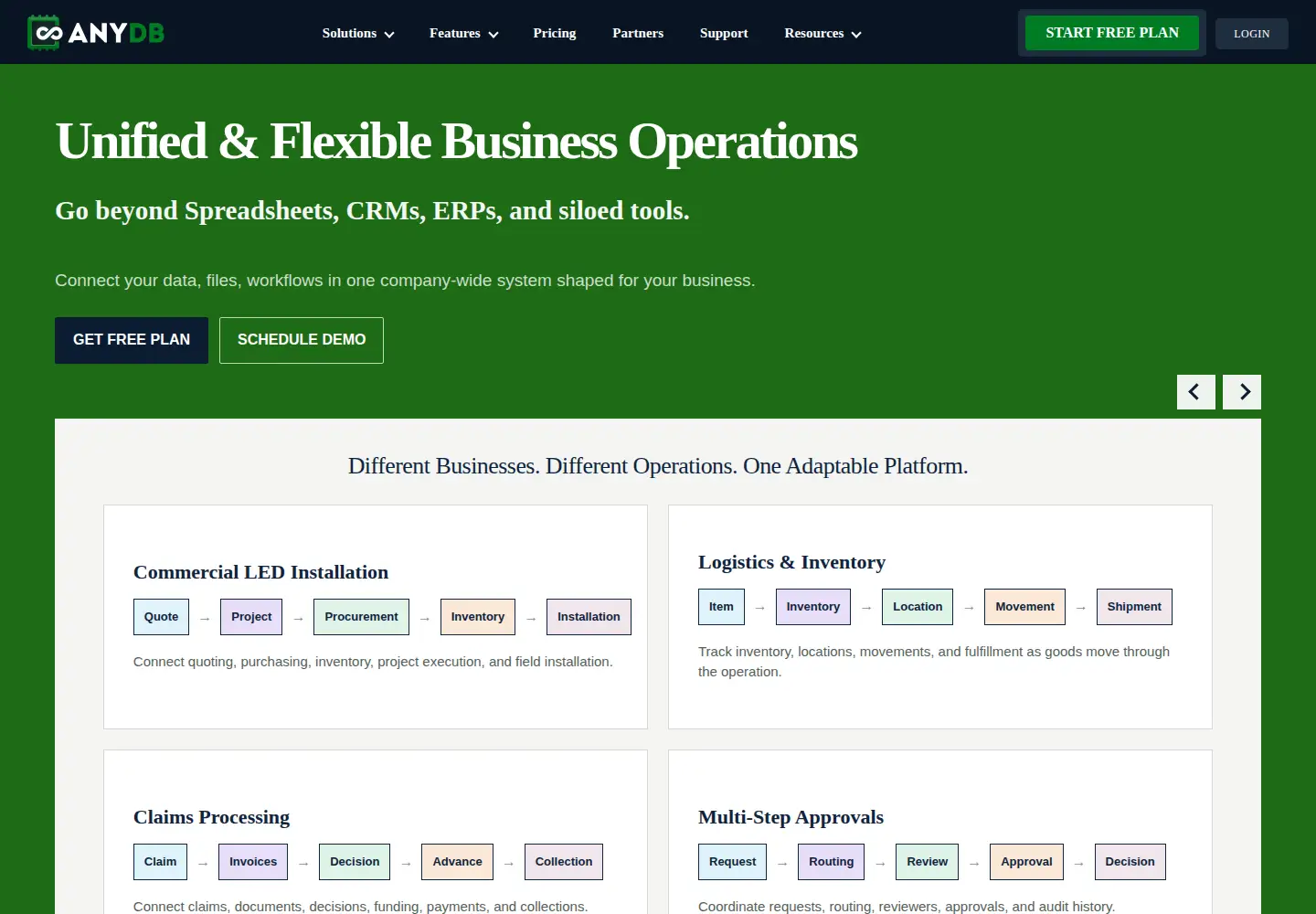Click the Commercial LED Installation heading
Image resolution: width=1316 pixels, height=914 pixels.
coord(260,572)
